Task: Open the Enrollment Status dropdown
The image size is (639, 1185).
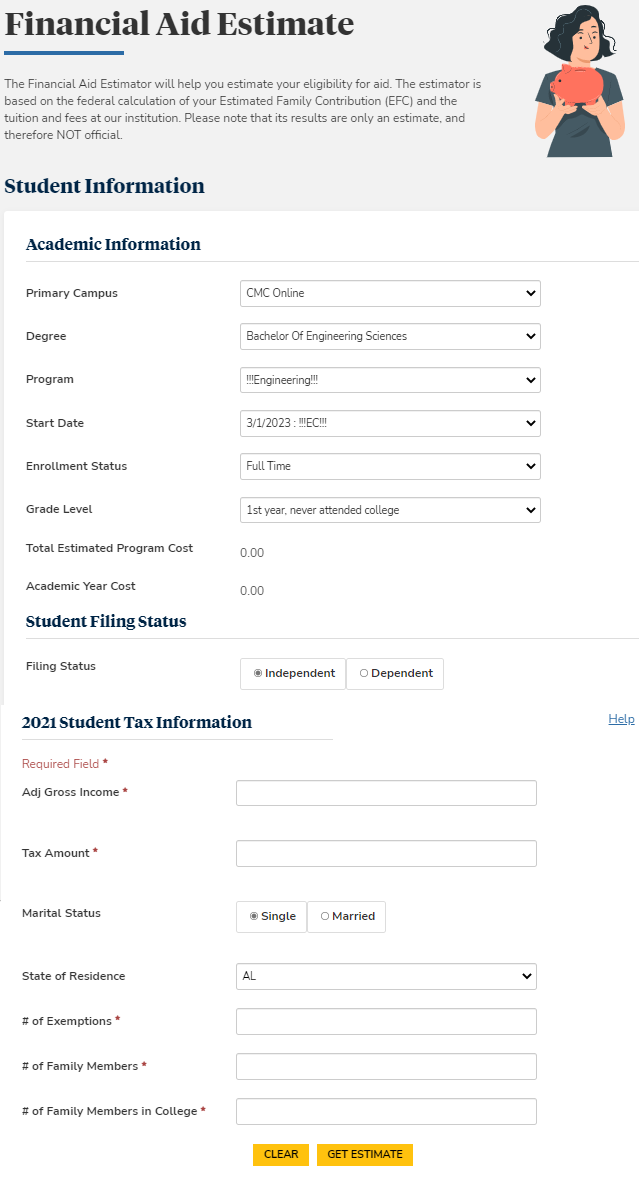Action: click(389, 466)
